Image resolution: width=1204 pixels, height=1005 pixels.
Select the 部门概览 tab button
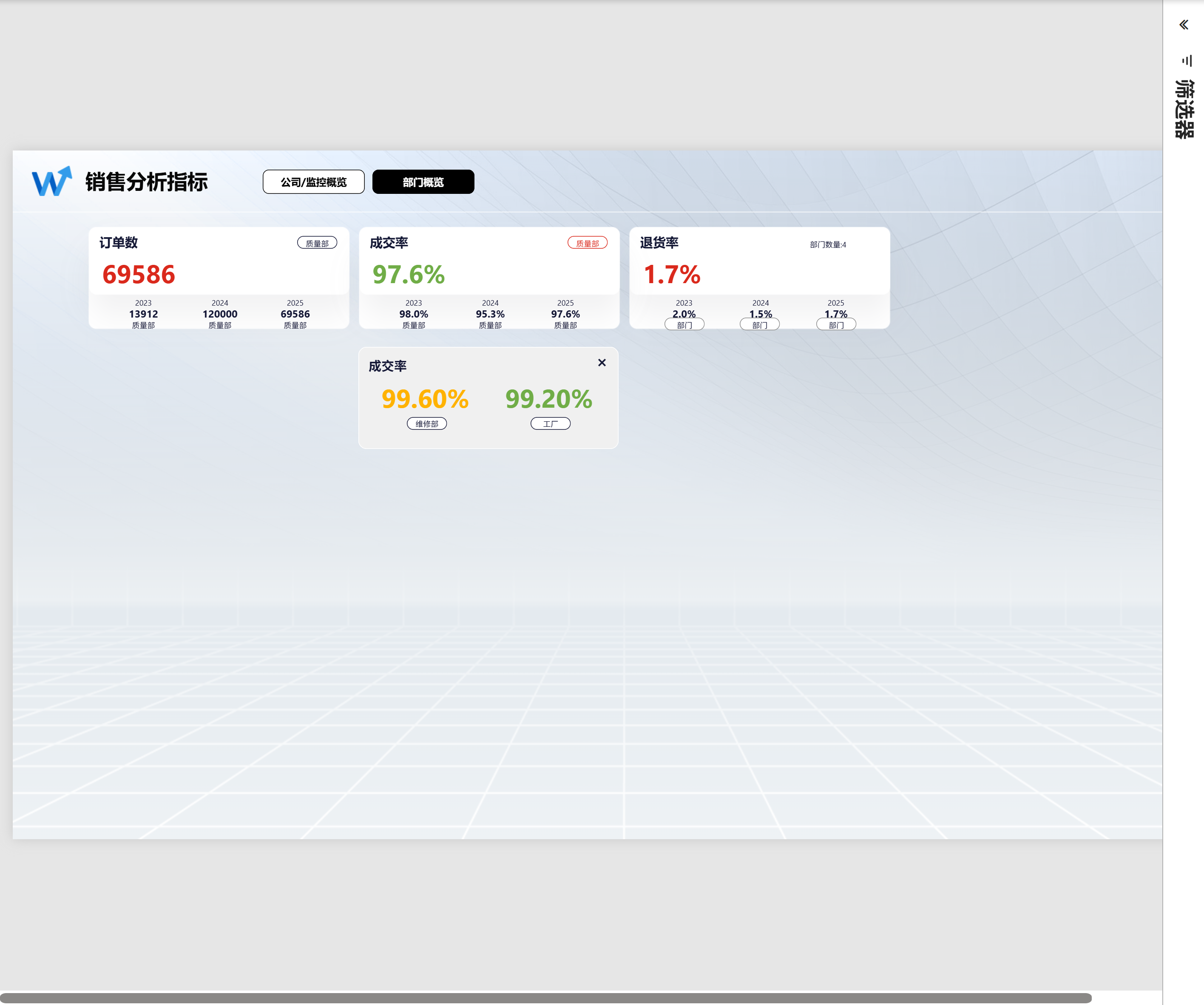(x=423, y=182)
